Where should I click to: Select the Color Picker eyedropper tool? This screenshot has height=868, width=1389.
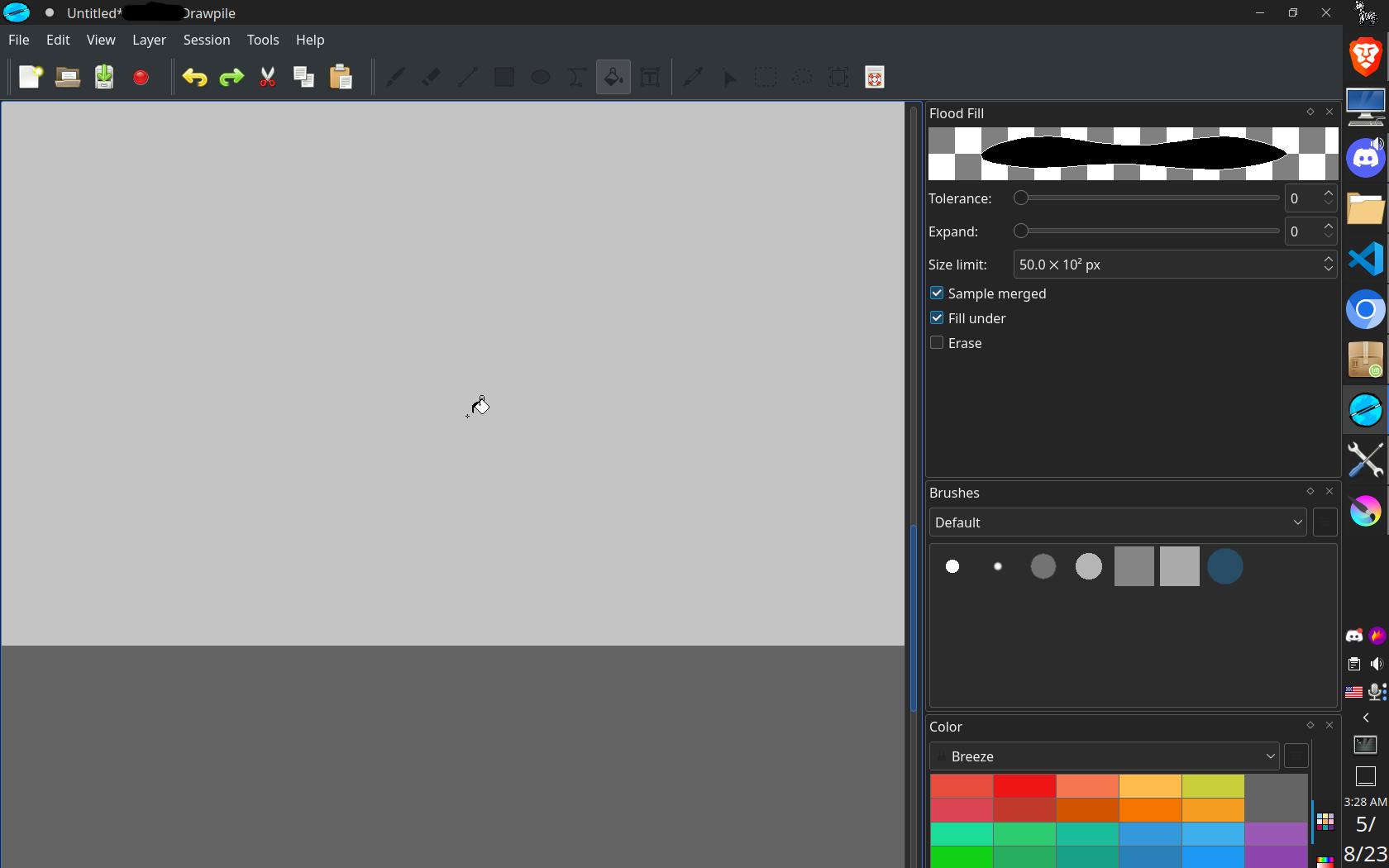[x=693, y=77]
